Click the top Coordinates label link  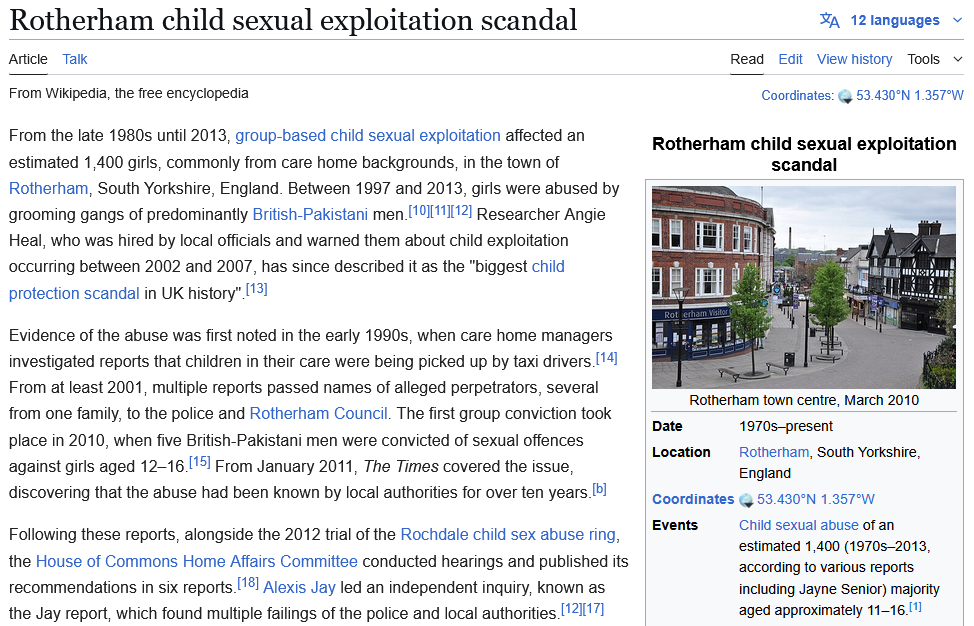coord(797,96)
